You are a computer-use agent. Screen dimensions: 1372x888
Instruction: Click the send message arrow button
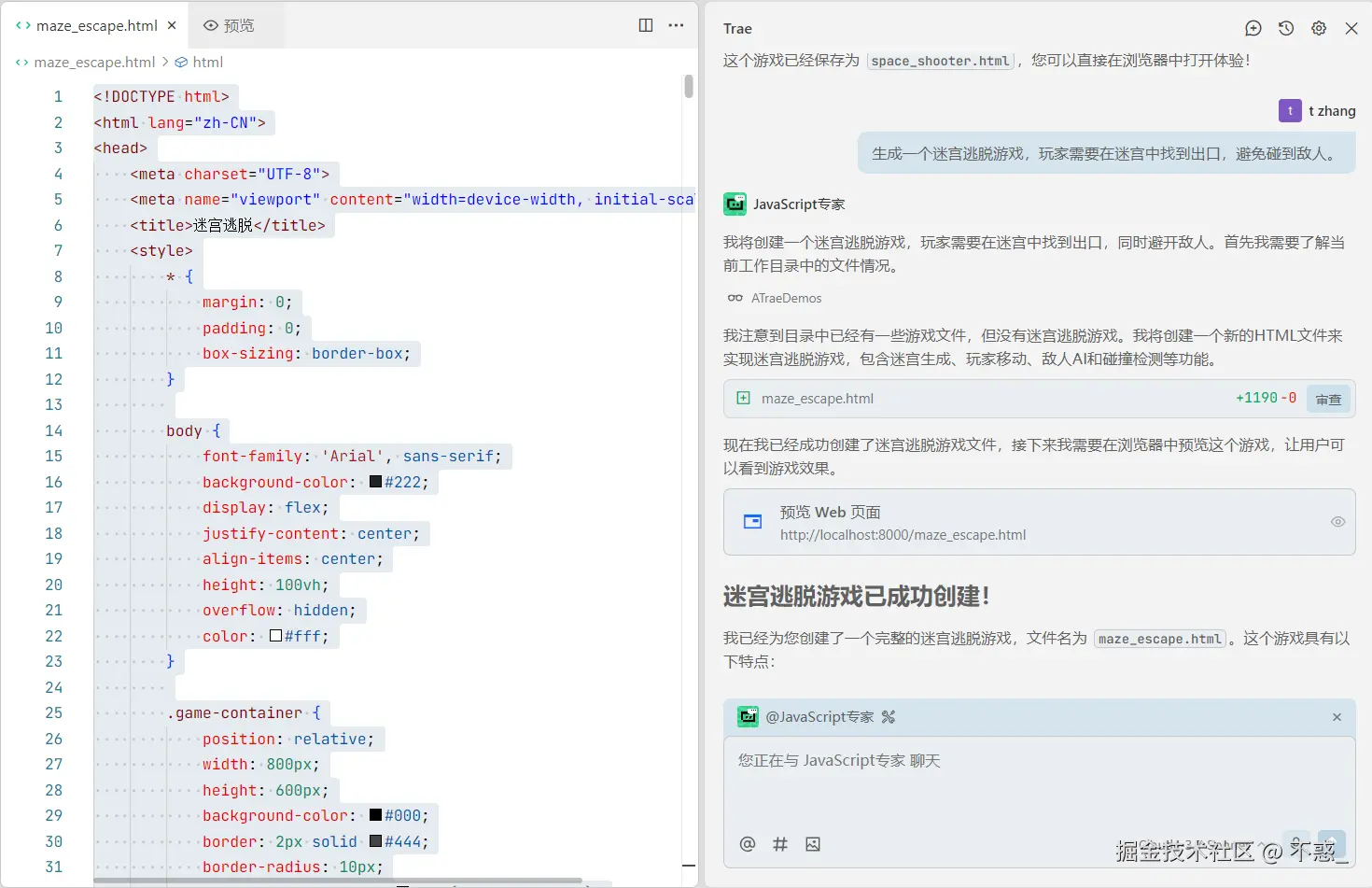[1332, 844]
